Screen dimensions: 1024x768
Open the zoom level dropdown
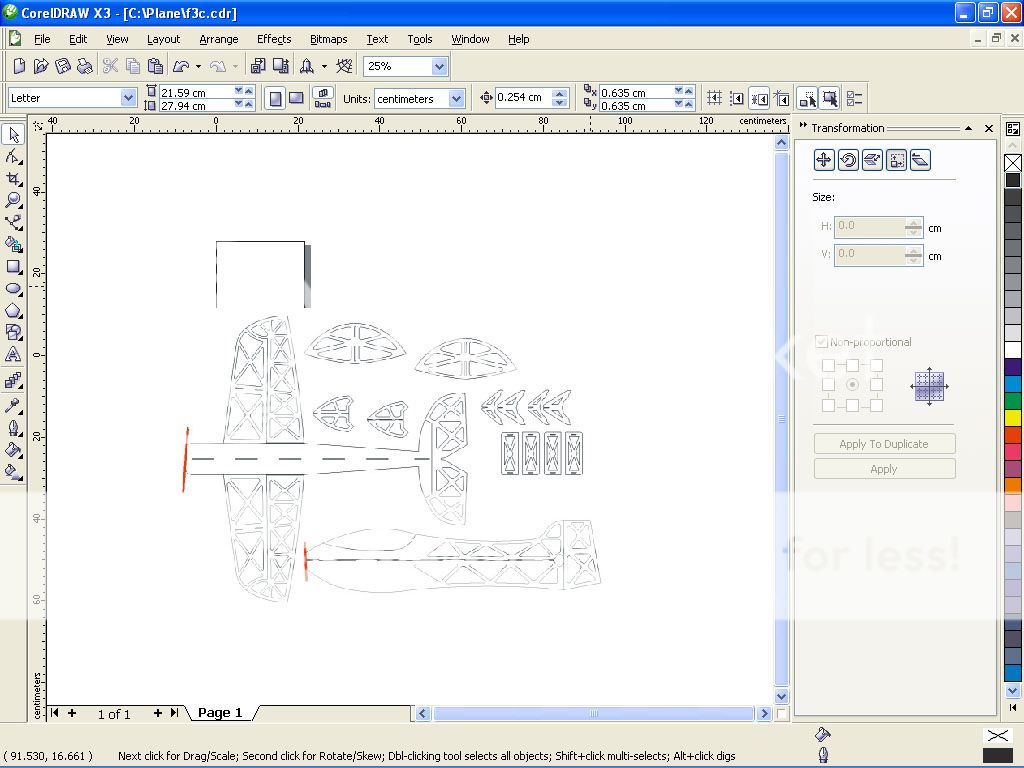point(439,66)
